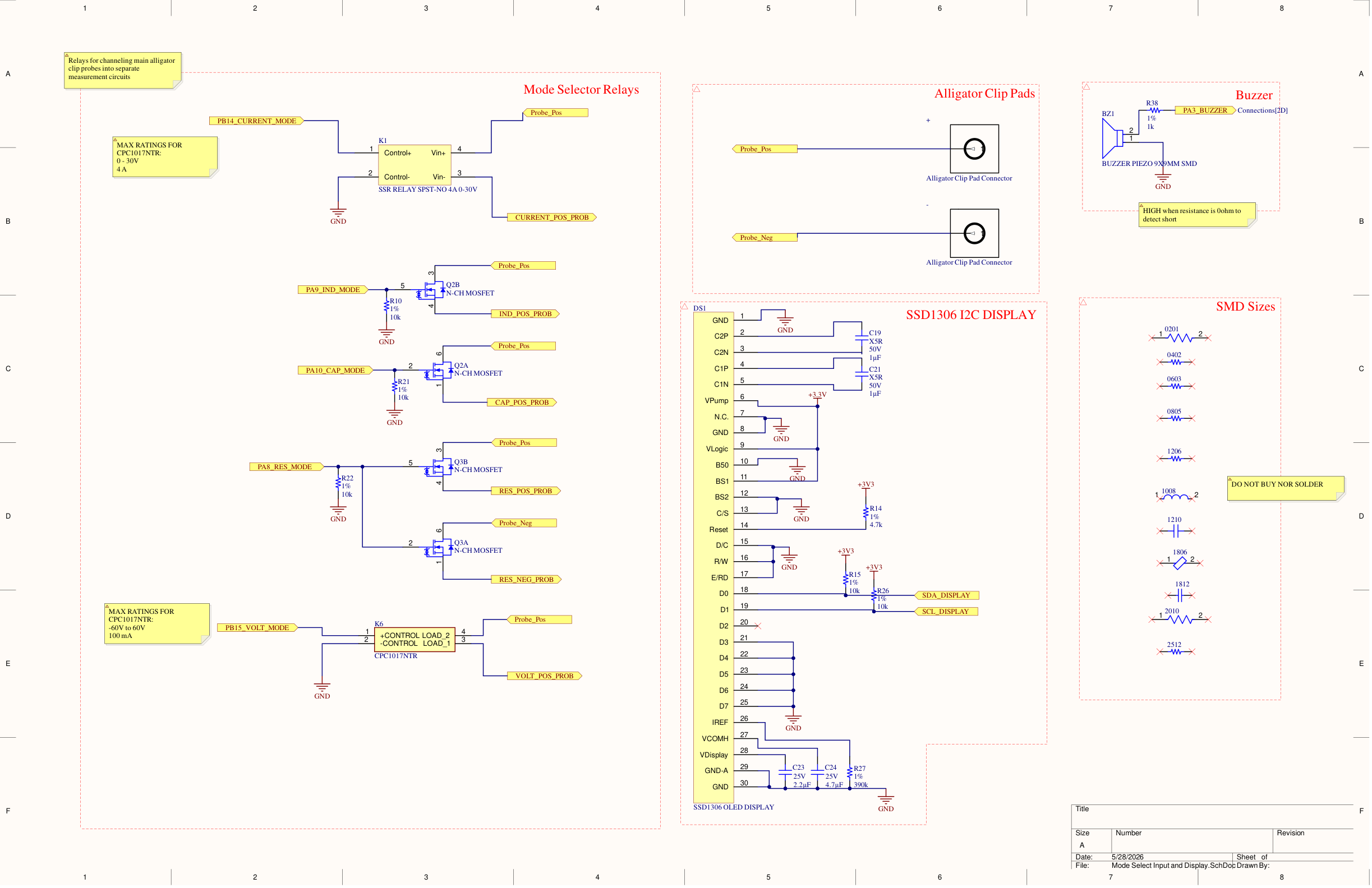Select resistor R27 390k
The height and width of the screenshot is (888, 1372).
tap(849, 773)
